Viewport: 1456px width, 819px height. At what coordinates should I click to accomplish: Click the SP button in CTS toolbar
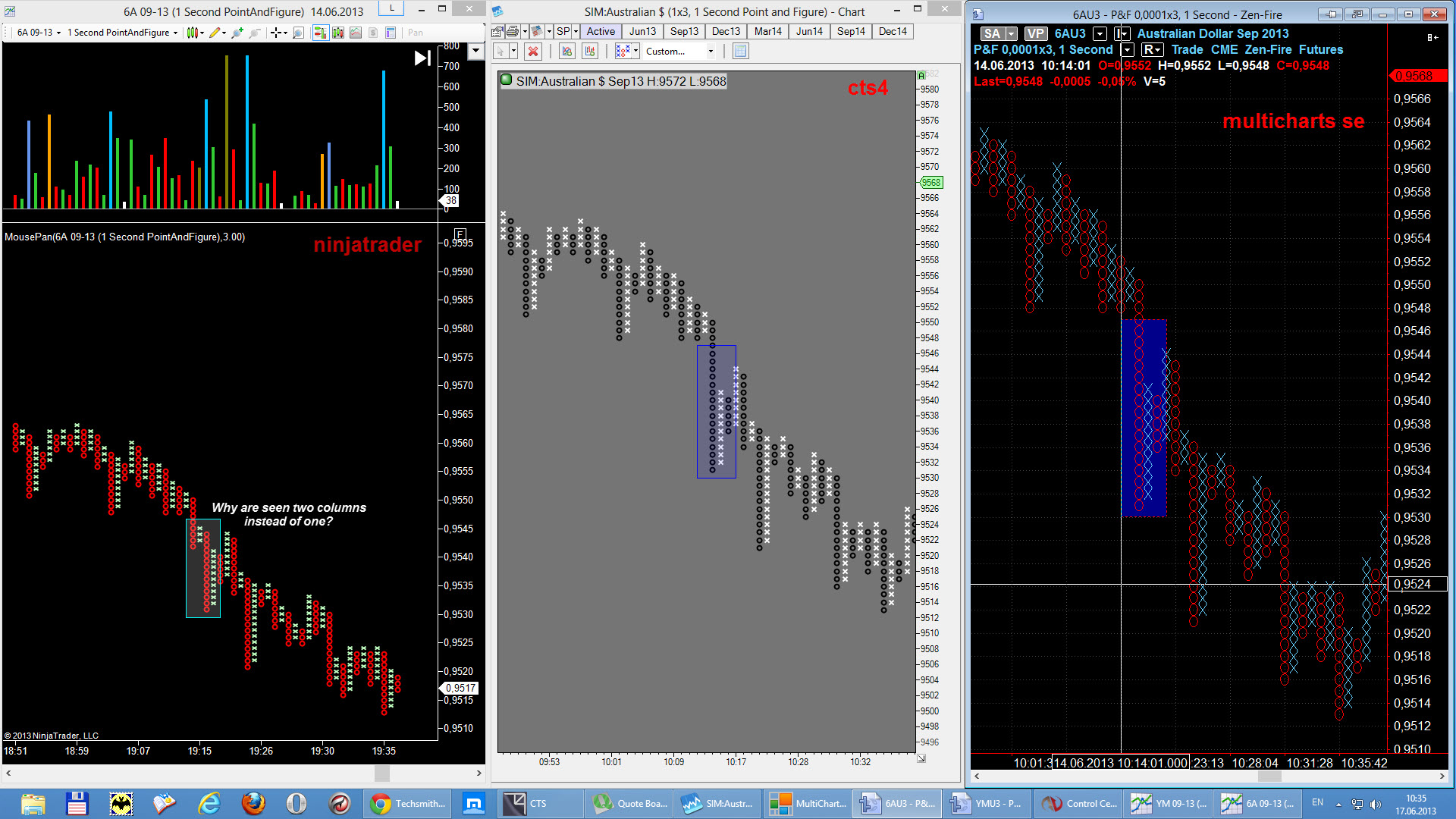click(x=563, y=31)
